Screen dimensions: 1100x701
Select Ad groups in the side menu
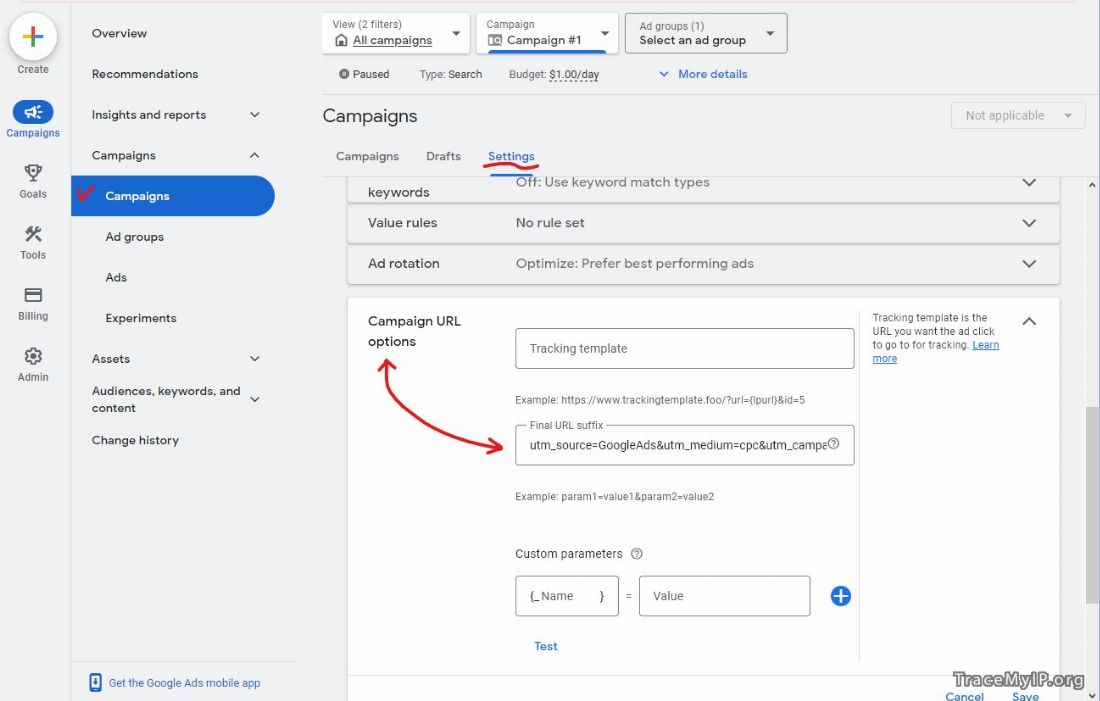point(135,237)
